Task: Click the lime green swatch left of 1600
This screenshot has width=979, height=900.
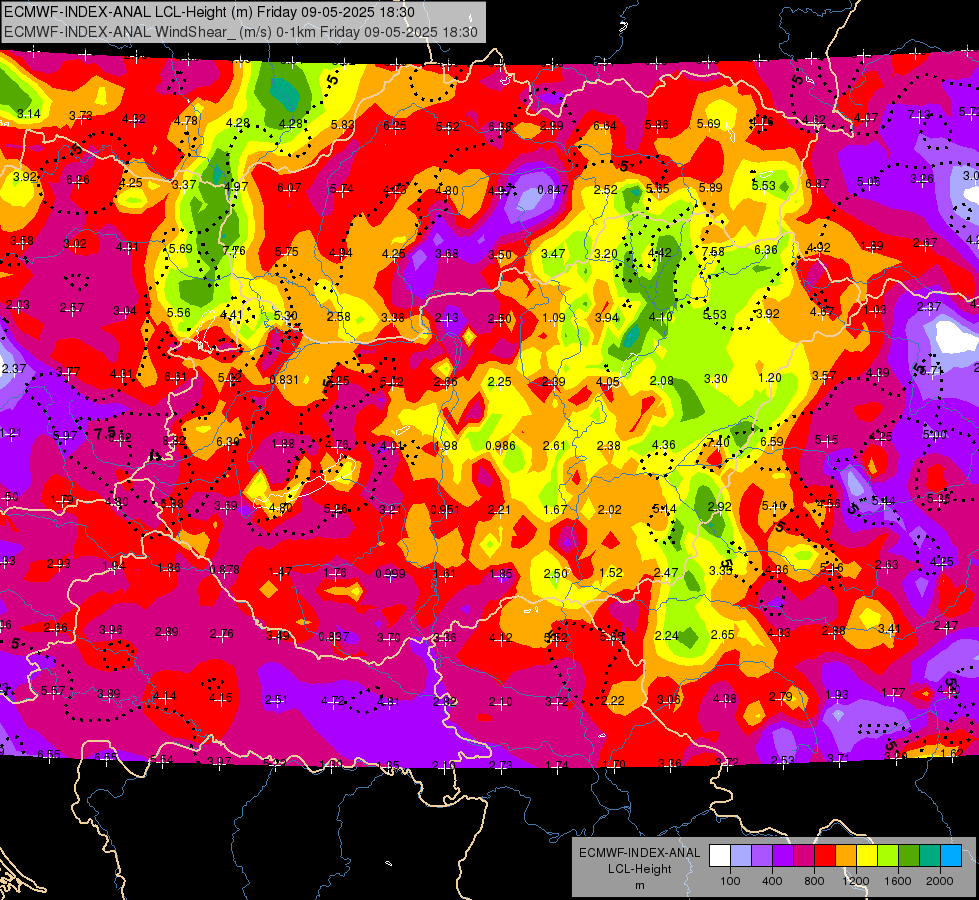Action: (x=888, y=856)
